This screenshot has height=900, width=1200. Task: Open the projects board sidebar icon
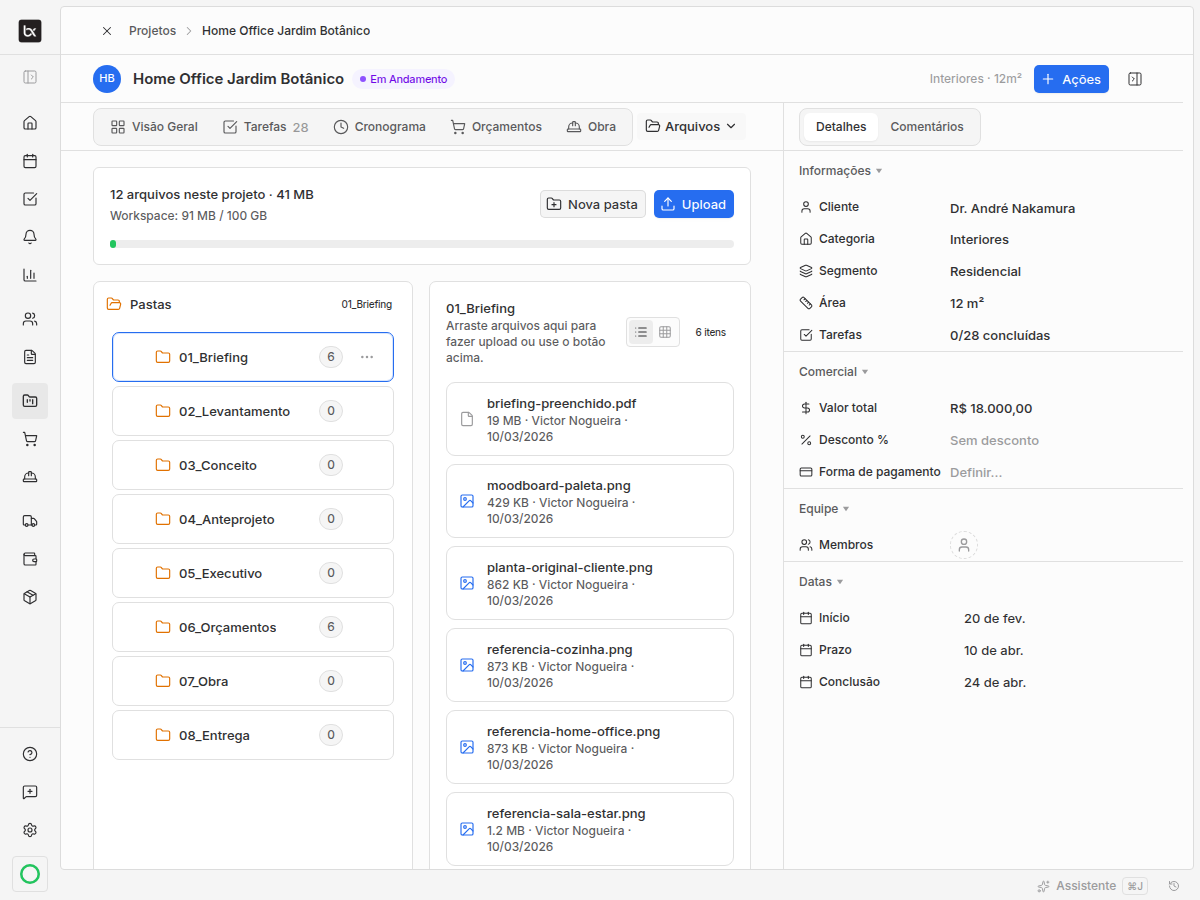[x=30, y=401]
